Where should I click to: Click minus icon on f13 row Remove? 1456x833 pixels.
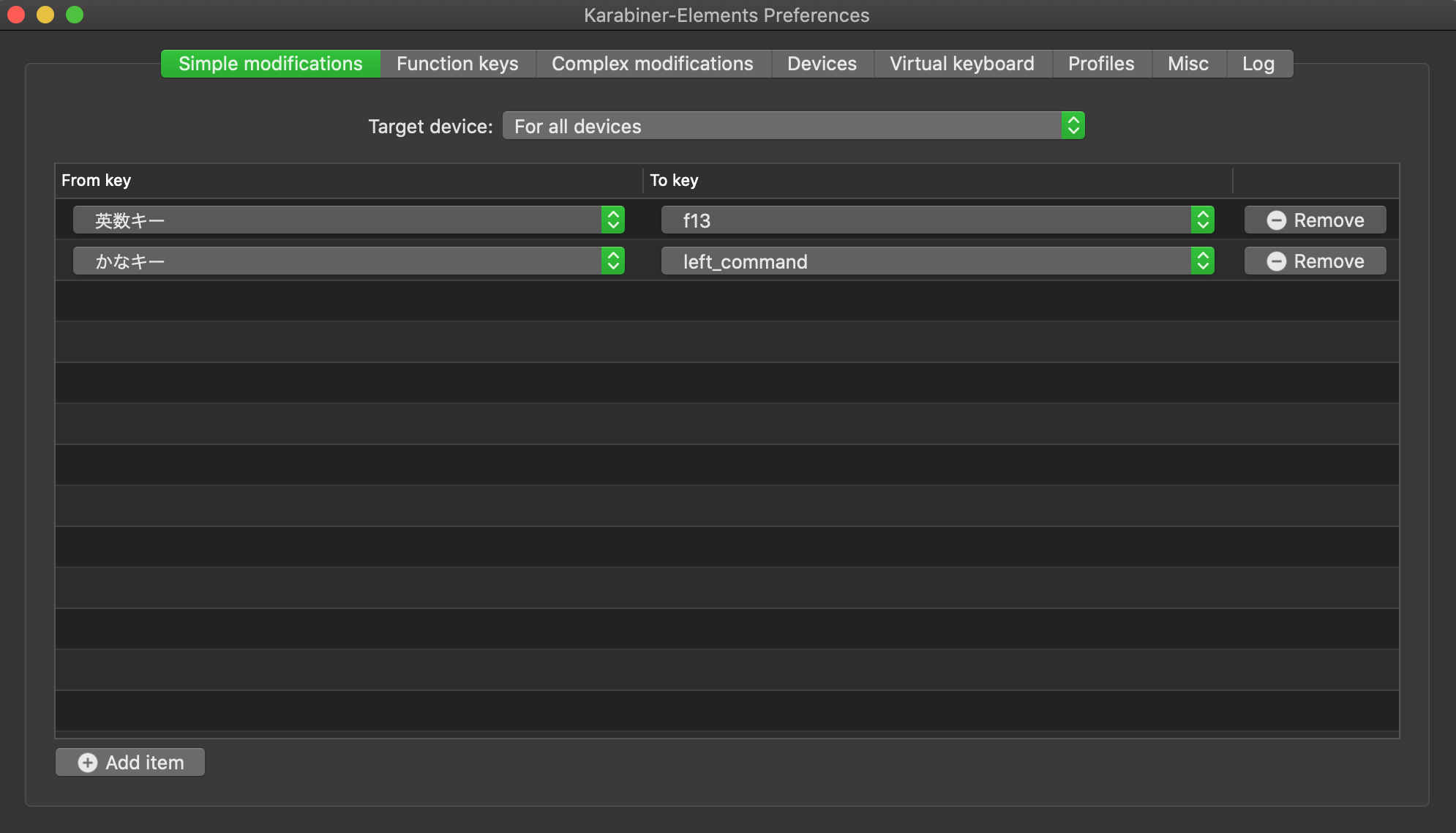click(1276, 220)
